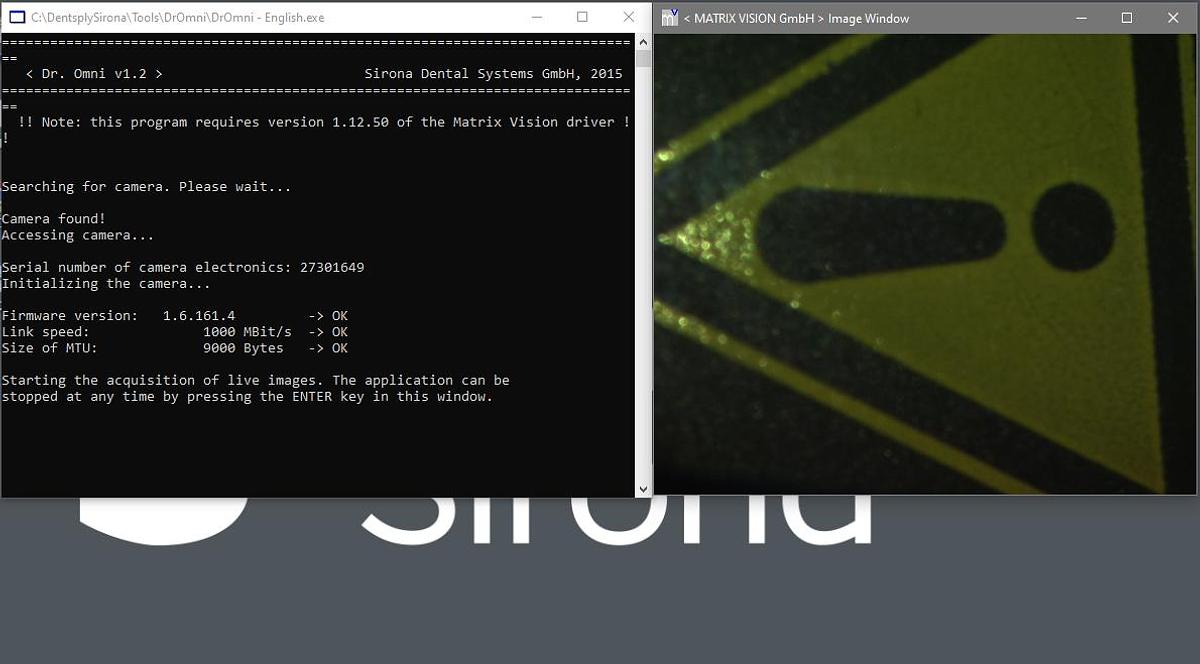Close the DrOmni console window
Screen dimensions: 1200x664
628,17
